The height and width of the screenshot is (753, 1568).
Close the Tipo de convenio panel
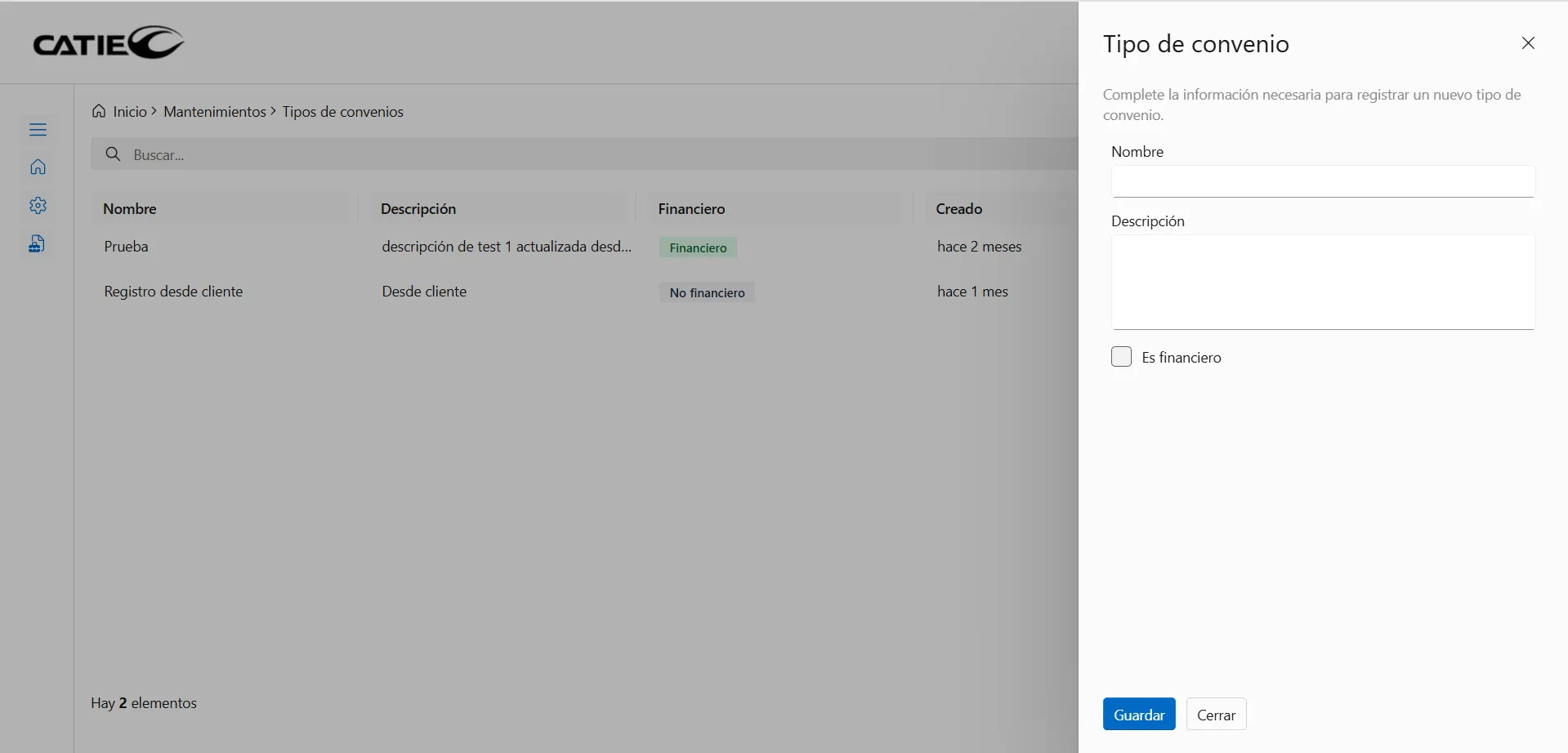click(x=1528, y=43)
